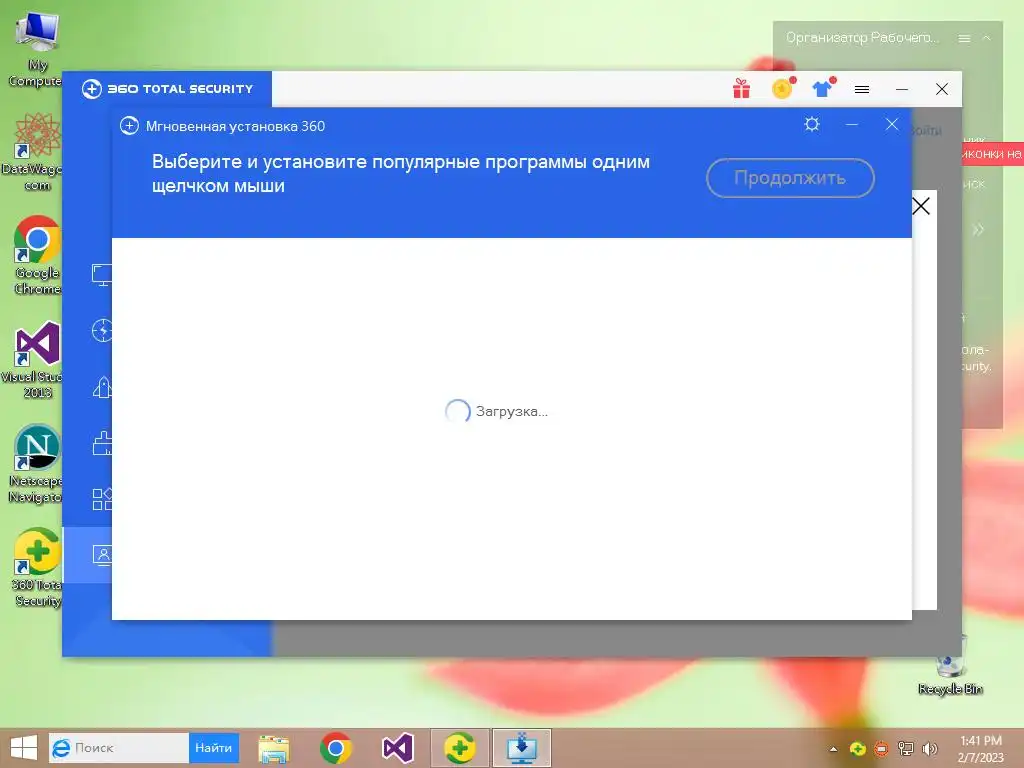Expand the double chevron in organizer panel

[978, 230]
